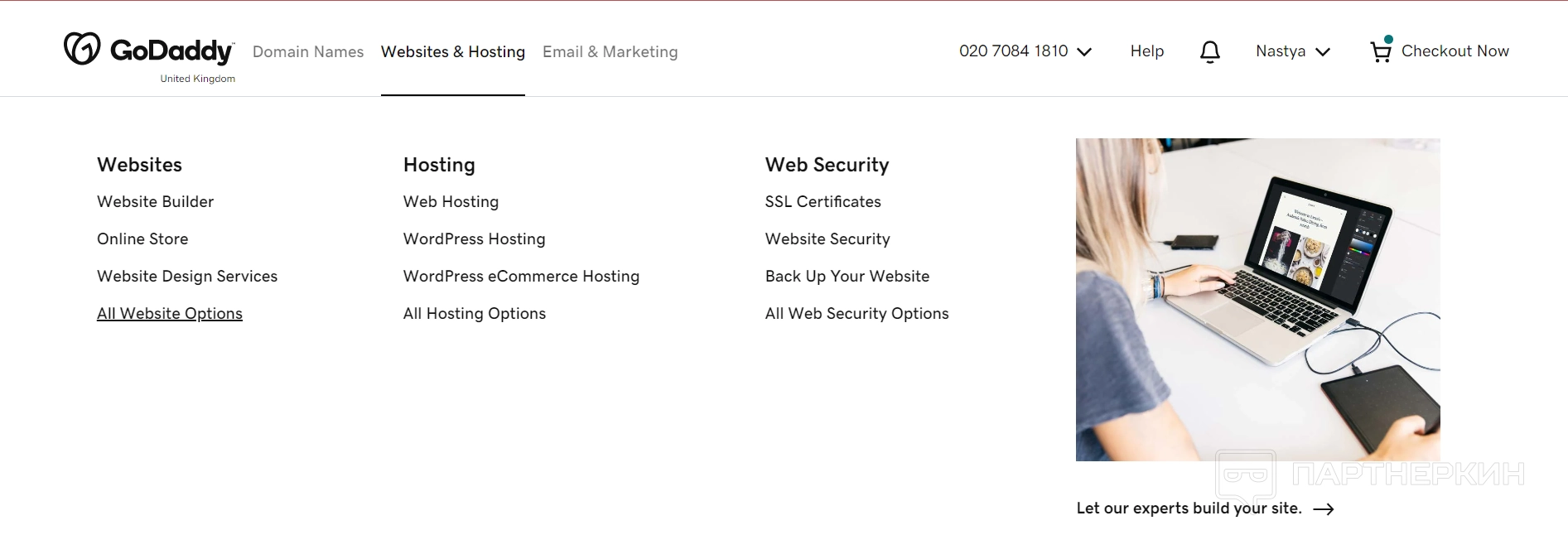Click the GoDaddy logo icon

82,49
